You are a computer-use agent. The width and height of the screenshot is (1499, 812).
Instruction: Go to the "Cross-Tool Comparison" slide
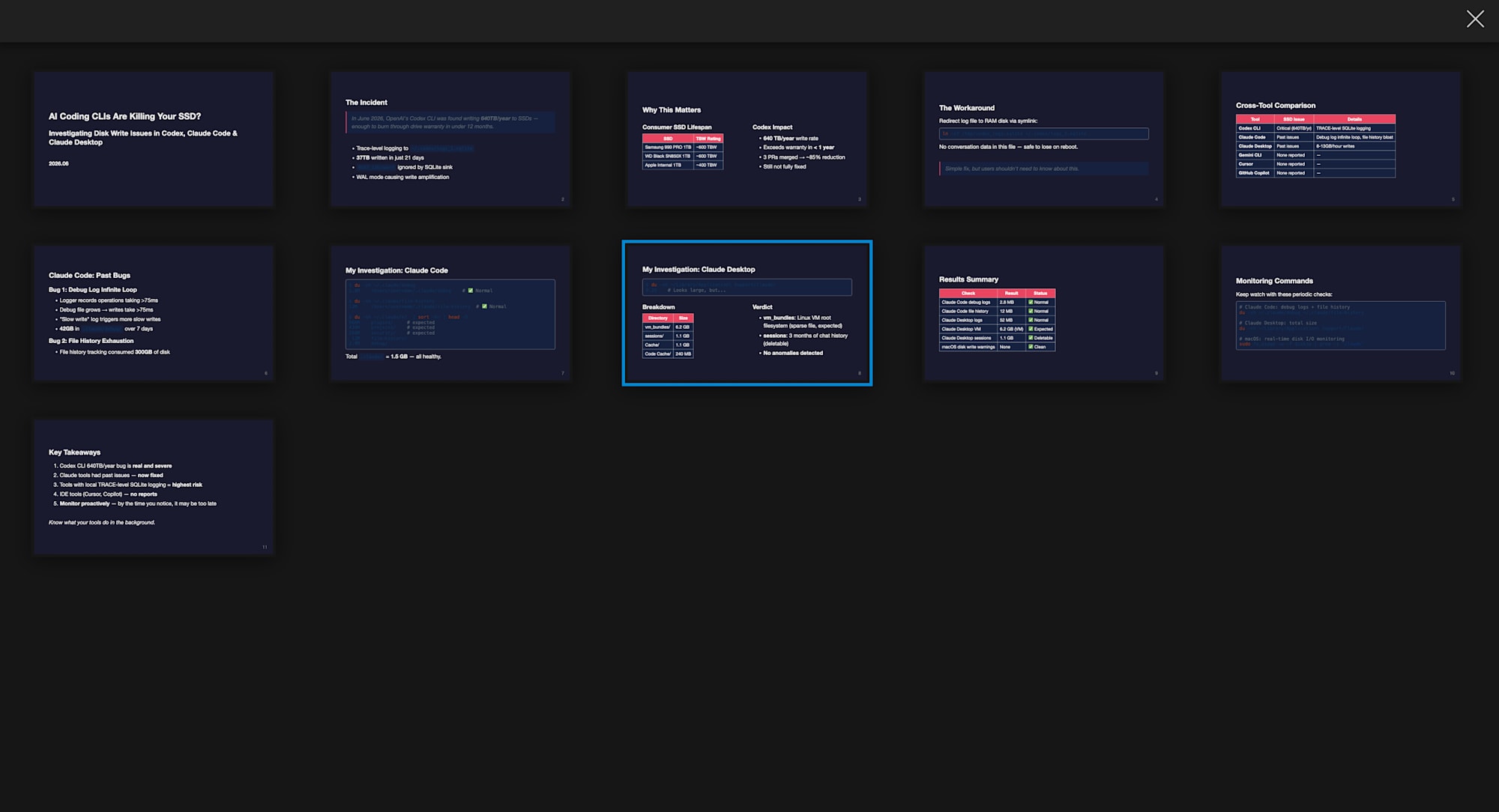(x=1341, y=139)
